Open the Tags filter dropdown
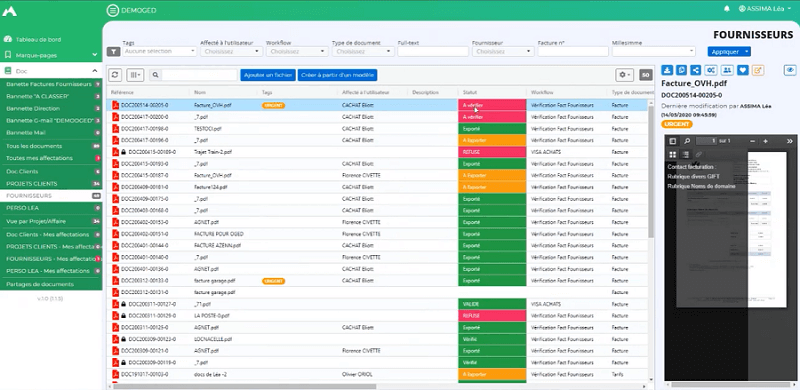The height and width of the screenshot is (390, 800). click(x=159, y=52)
